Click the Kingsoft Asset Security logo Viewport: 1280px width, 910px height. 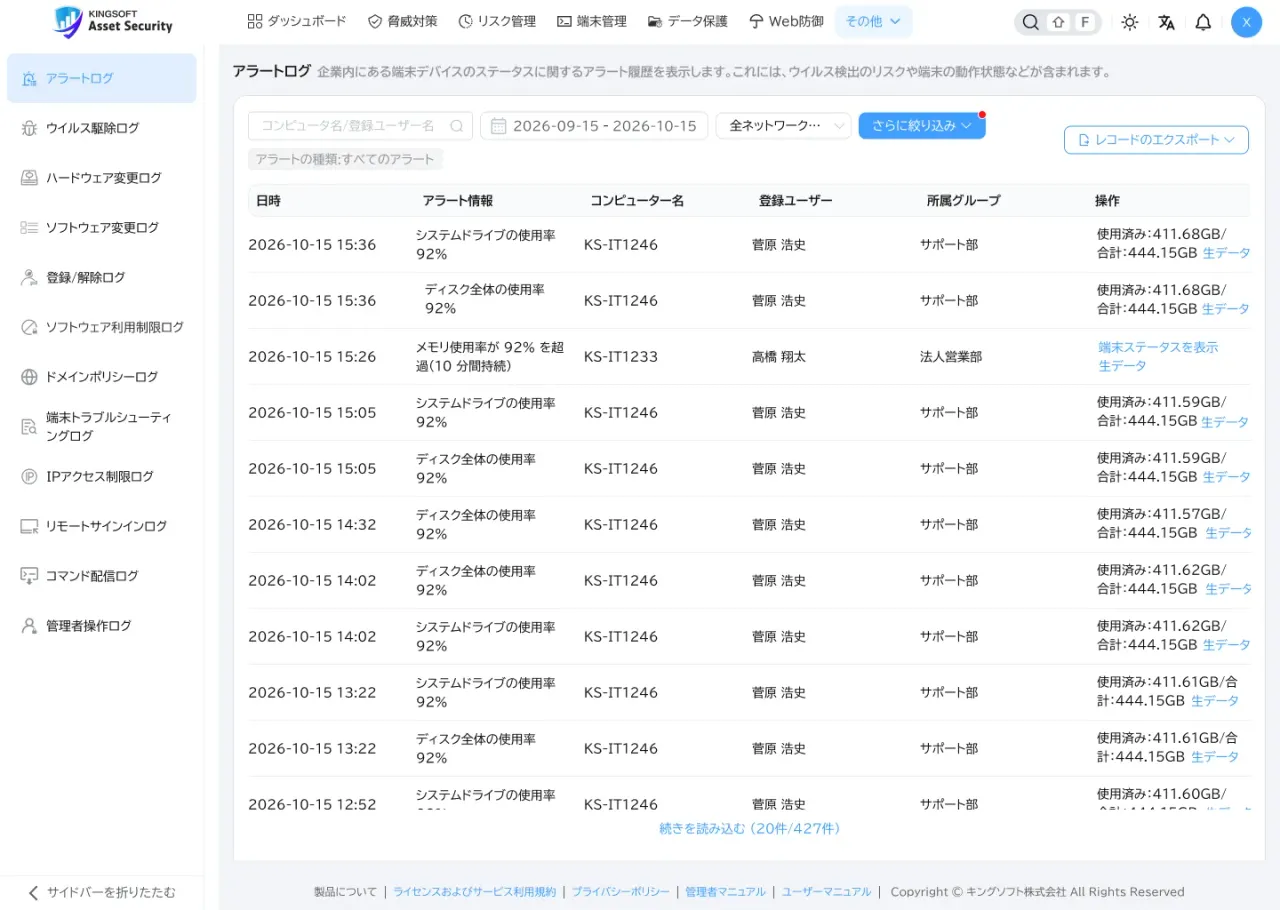[x=112, y=21]
